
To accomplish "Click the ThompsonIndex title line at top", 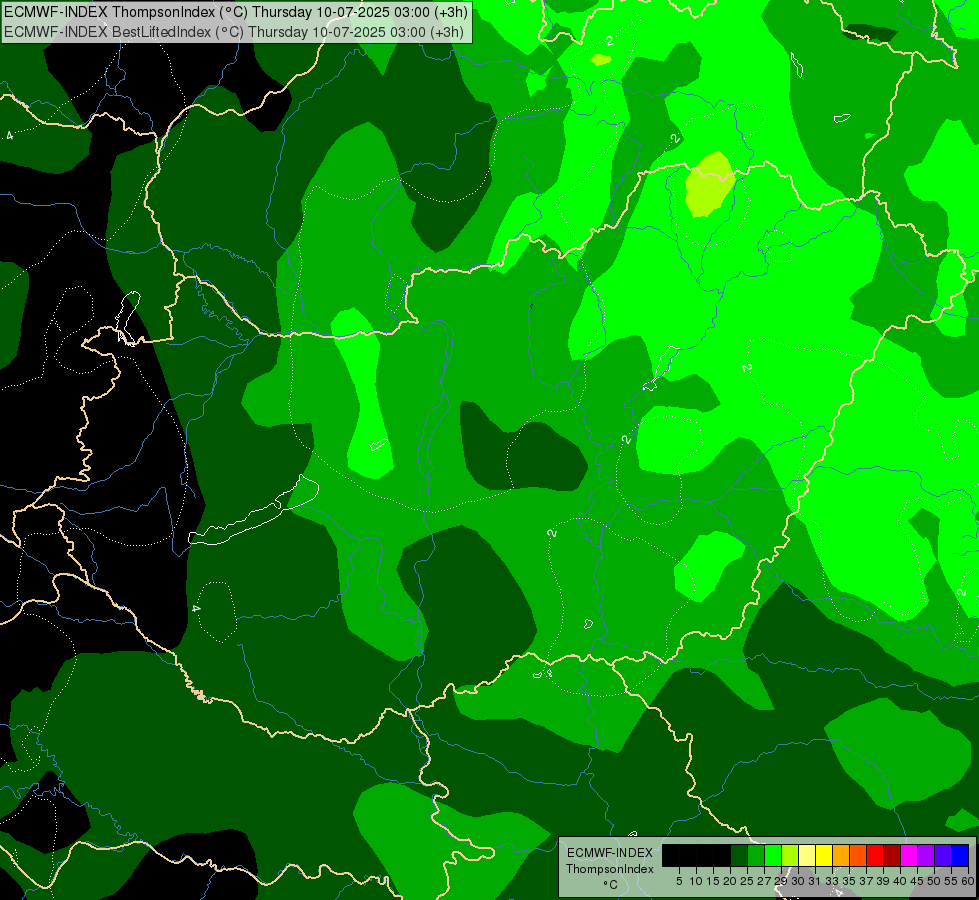I will point(235,11).
